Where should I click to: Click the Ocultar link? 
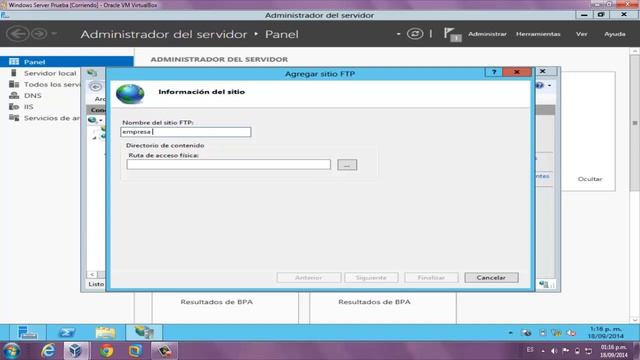click(x=590, y=179)
